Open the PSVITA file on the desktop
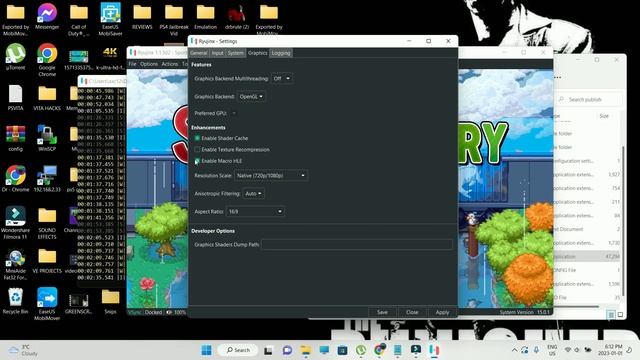 16,98
